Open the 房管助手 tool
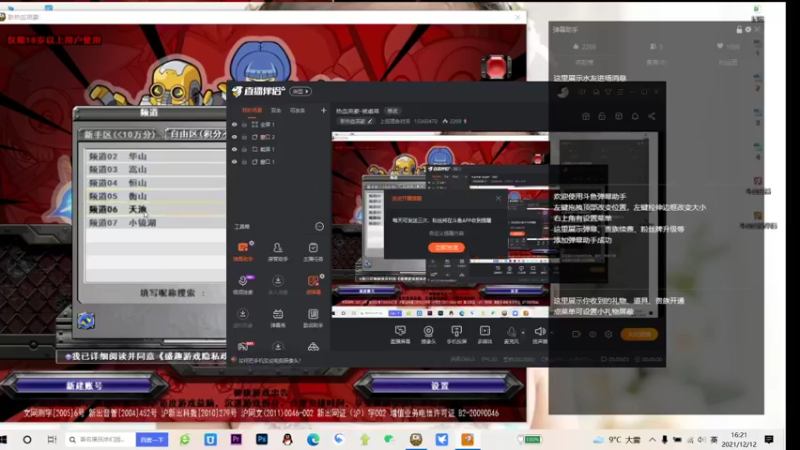This screenshot has width=800, height=450. tap(278, 251)
